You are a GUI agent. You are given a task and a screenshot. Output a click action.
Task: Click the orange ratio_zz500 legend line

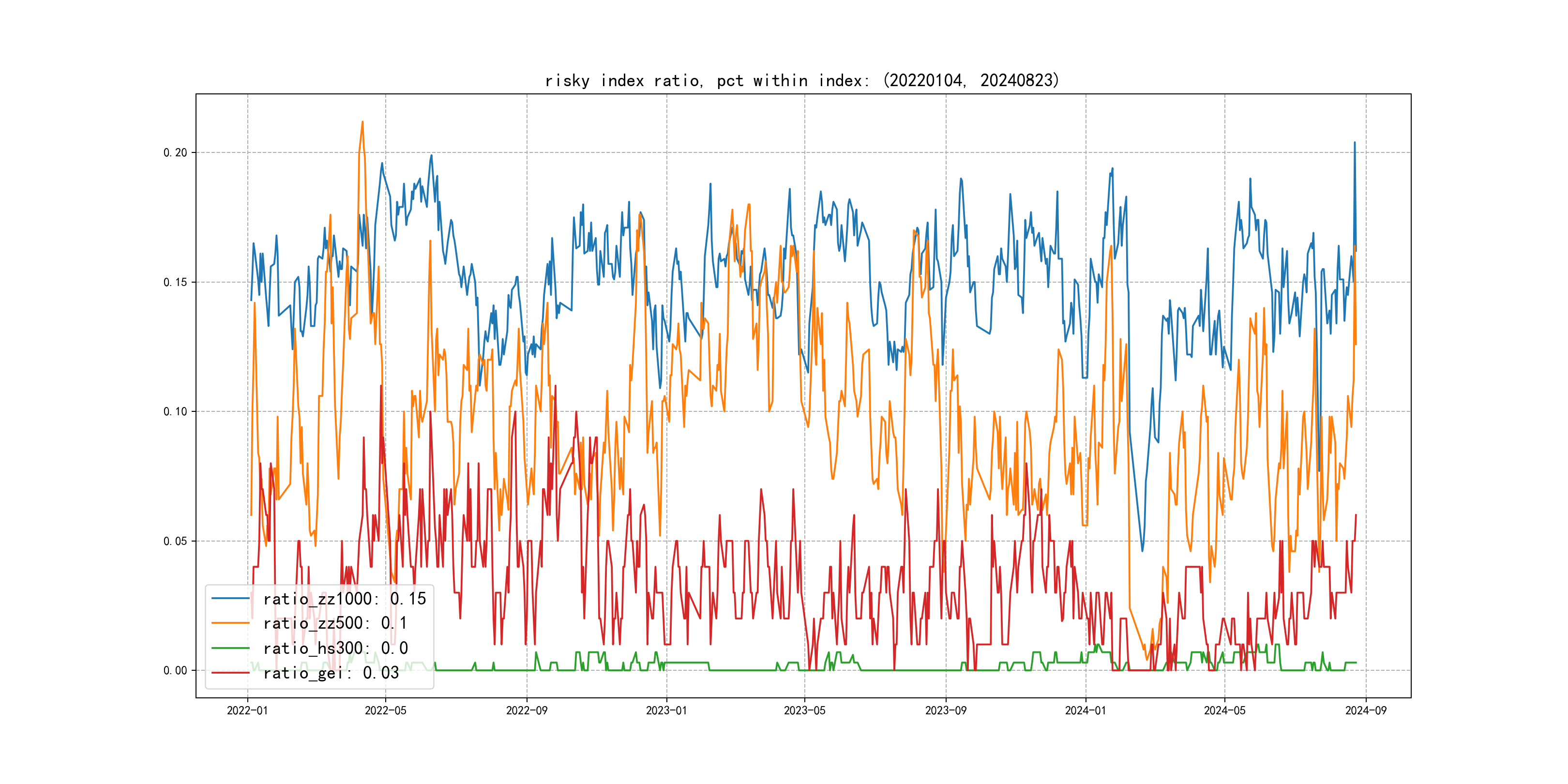pos(230,623)
